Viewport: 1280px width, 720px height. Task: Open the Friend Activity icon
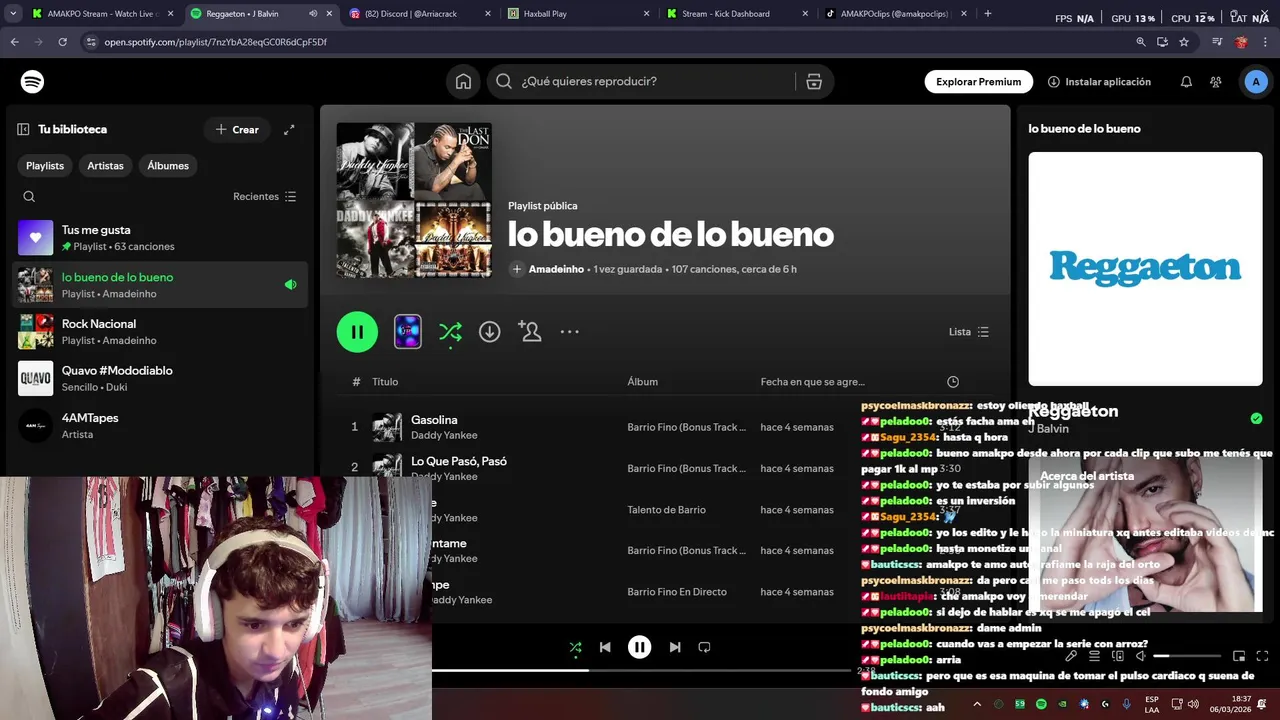coord(1215,82)
